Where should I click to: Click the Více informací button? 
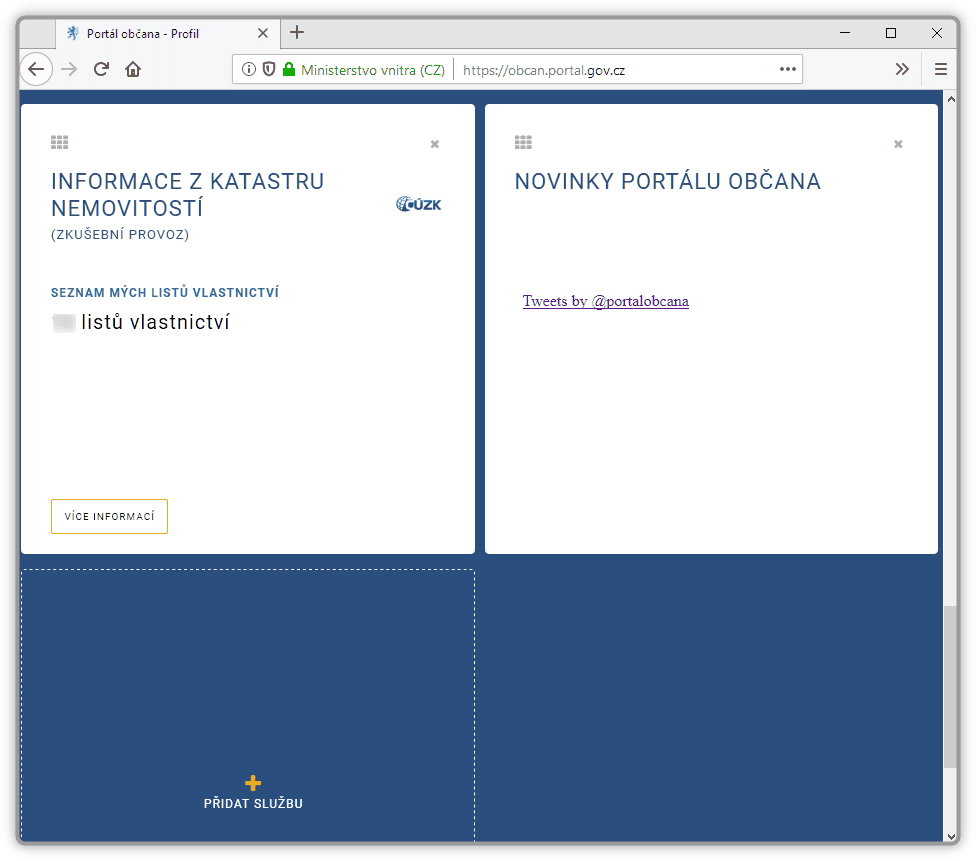click(x=109, y=517)
